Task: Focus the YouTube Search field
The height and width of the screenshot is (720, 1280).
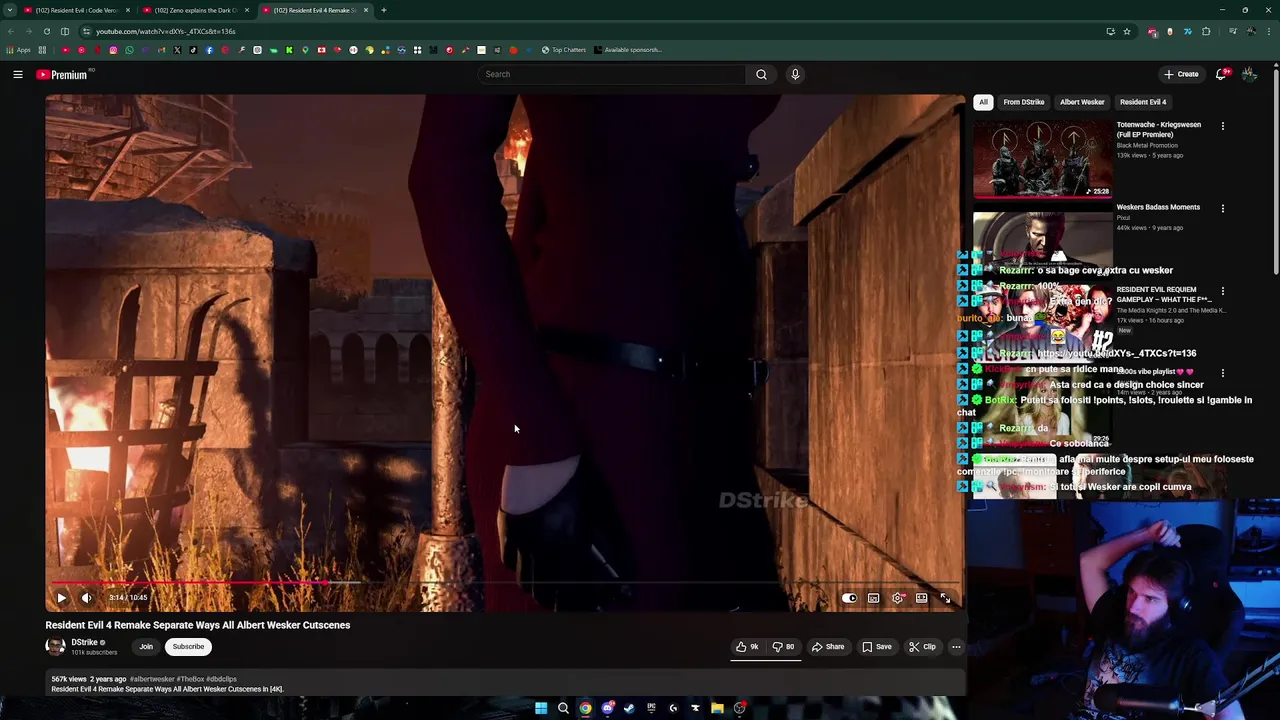Action: [x=612, y=74]
